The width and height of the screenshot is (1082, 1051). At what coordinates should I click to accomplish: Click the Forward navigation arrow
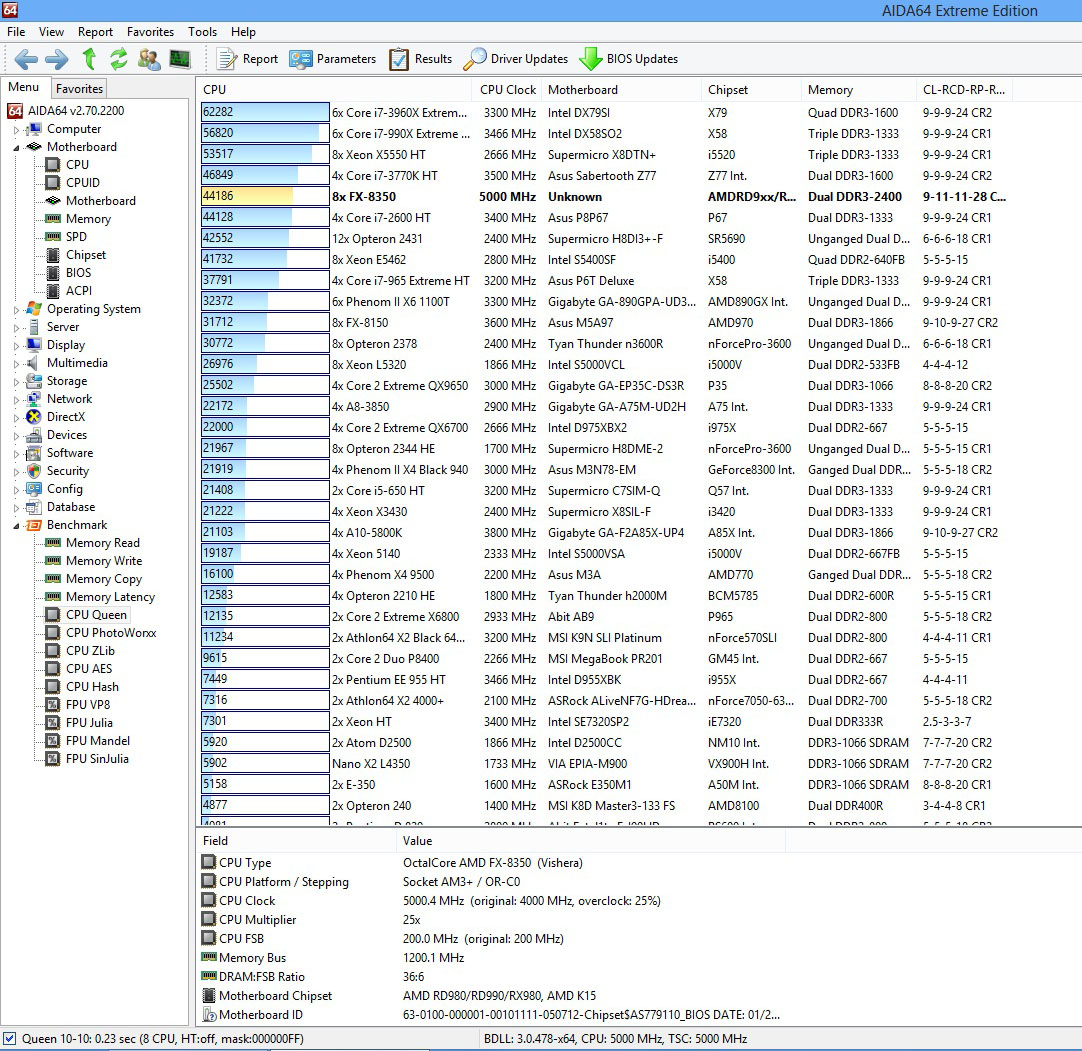click(57, 59)
